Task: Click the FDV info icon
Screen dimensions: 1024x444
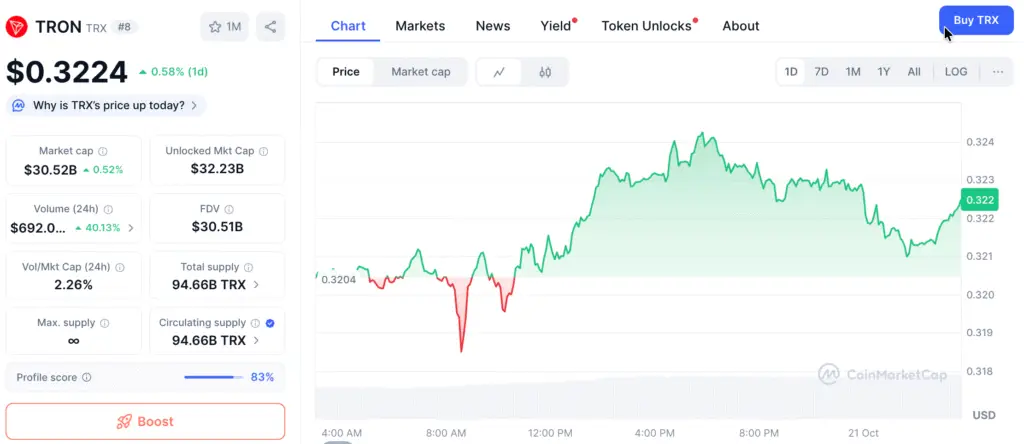Action: point(229,209)
